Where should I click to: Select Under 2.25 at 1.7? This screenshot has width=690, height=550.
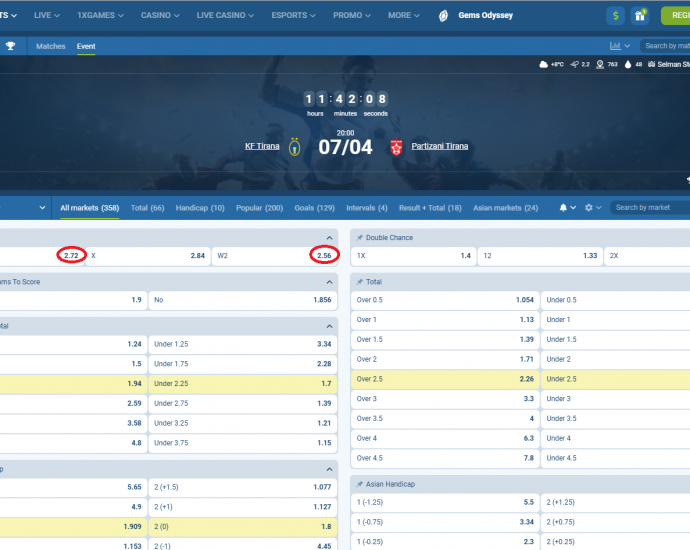243,384
